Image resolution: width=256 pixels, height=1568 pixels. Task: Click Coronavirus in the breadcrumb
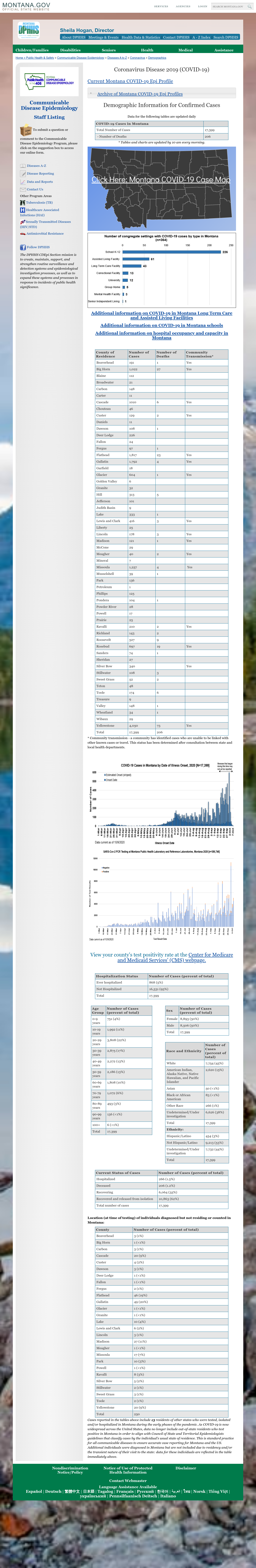coord(137,58)
